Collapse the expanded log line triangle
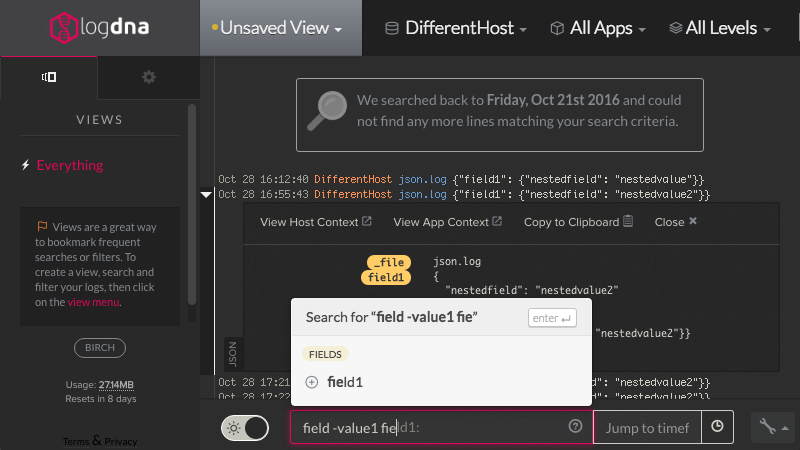800x450 pixels. [207, 195]
